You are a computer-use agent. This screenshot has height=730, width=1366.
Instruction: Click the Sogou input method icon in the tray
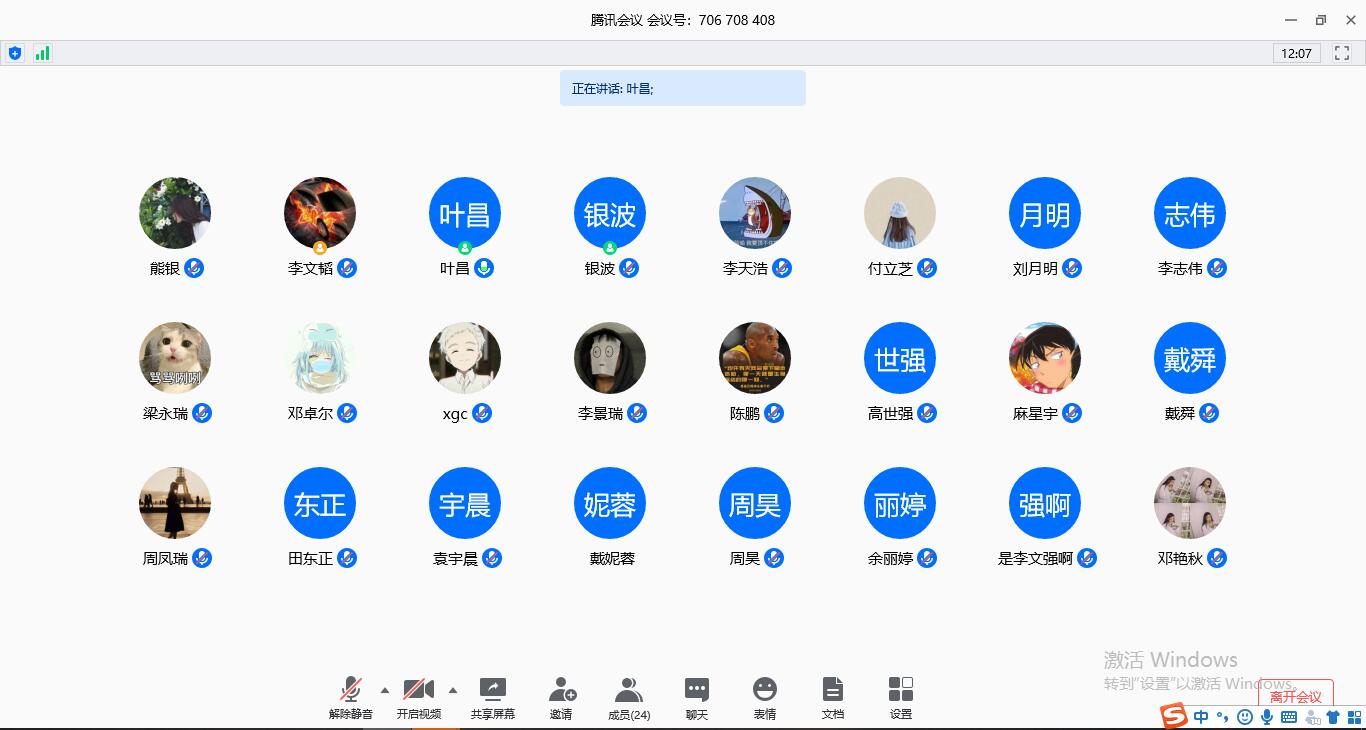[1173, 716]
